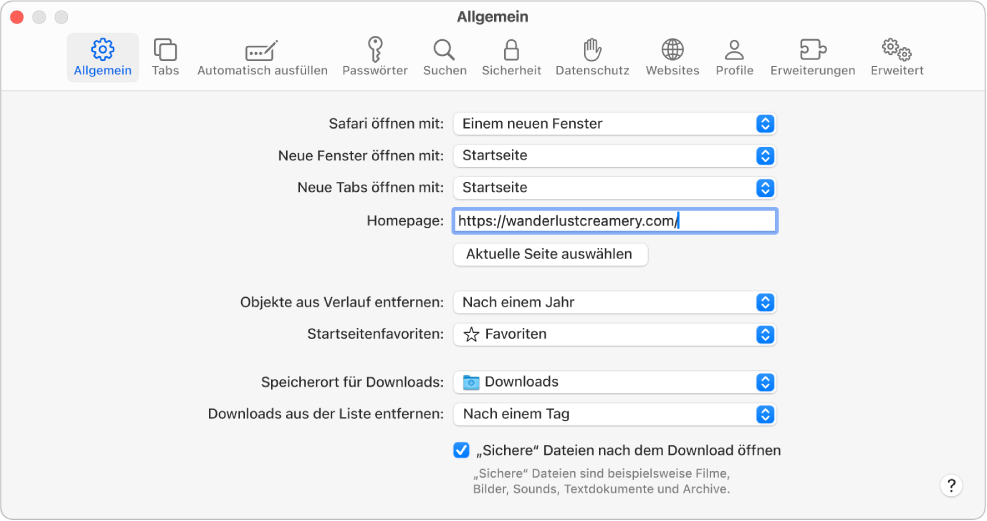This screenshot has width=987, height=521.
Task: Select the Allgemein tab
Action: pos(103,57)
